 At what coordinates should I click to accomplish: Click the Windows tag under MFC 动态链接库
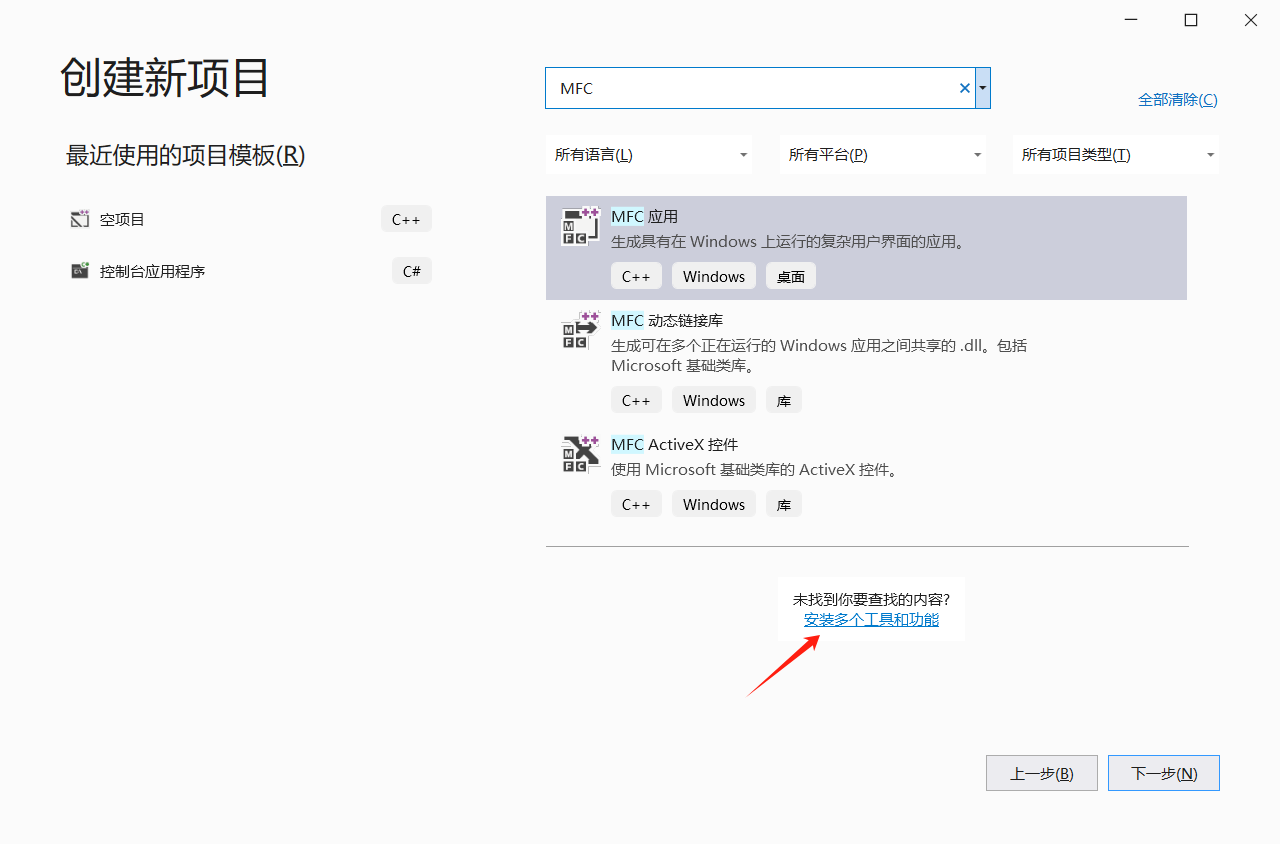coord(714,400)
